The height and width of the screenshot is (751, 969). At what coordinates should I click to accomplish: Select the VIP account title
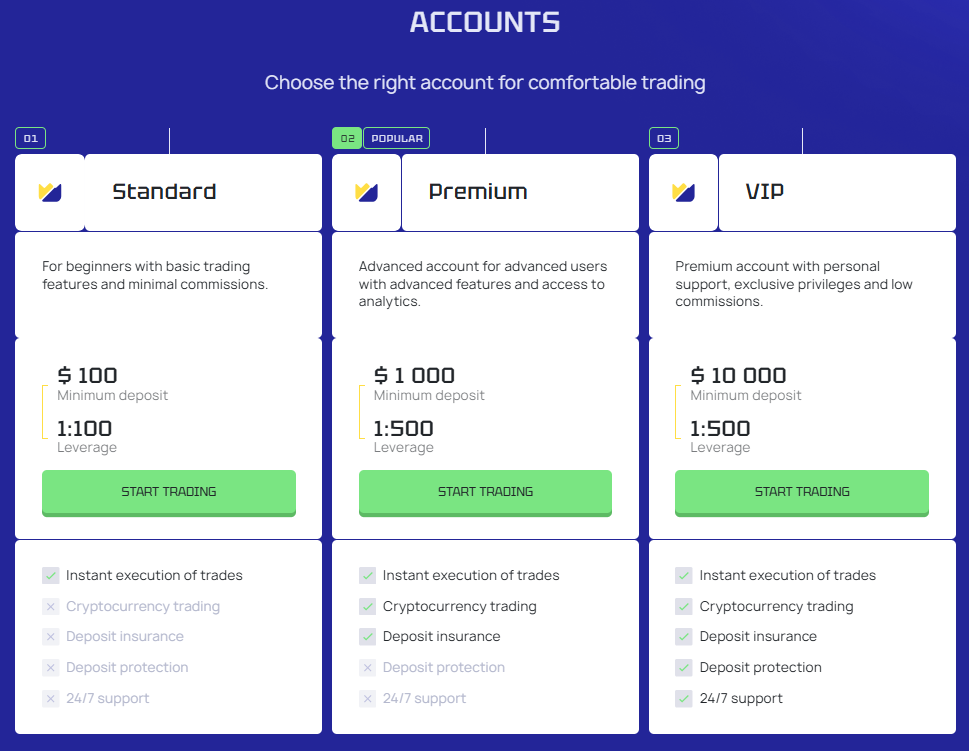click(765, 192)
